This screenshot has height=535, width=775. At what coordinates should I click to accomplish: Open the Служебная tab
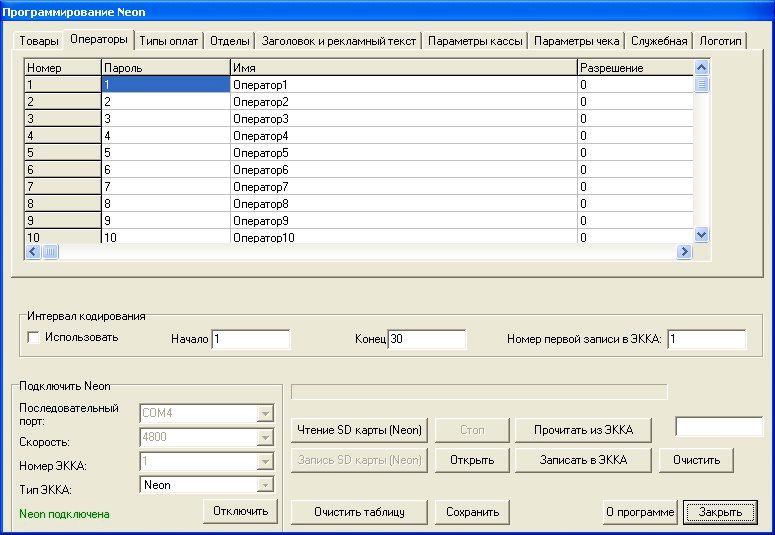pyautogui.click(x=659, y=41)
